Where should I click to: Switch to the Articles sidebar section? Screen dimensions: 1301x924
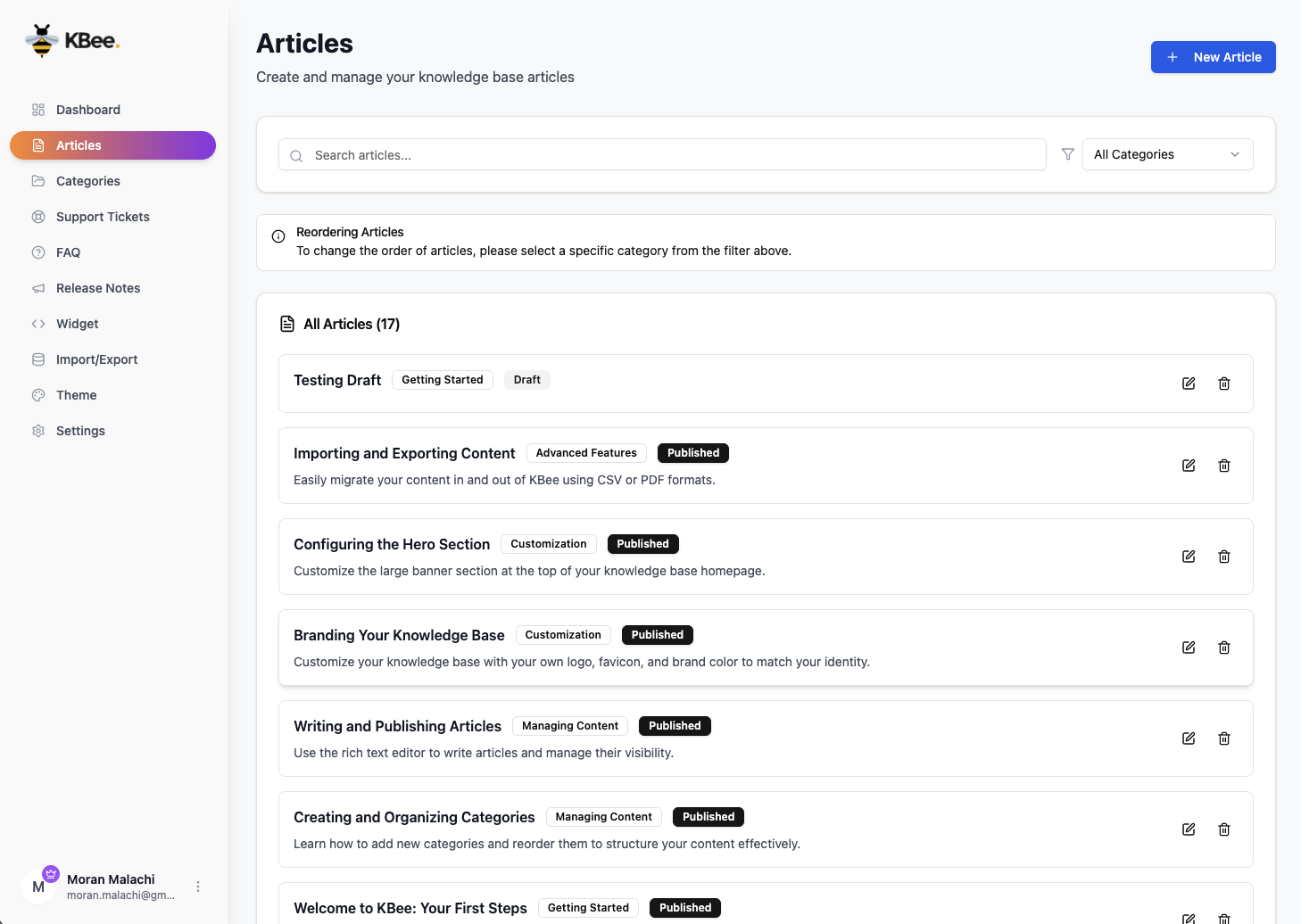coord(79,144)
